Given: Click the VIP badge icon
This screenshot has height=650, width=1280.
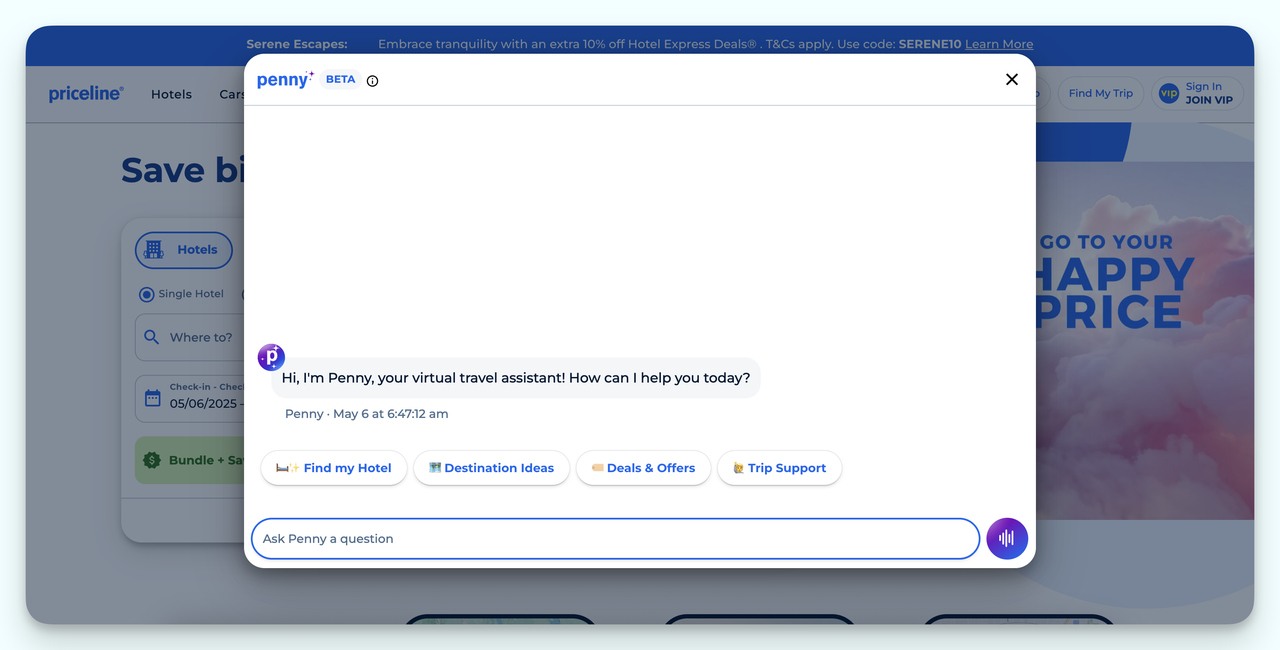Looking at the screenshot, I should click(1168, 93).
